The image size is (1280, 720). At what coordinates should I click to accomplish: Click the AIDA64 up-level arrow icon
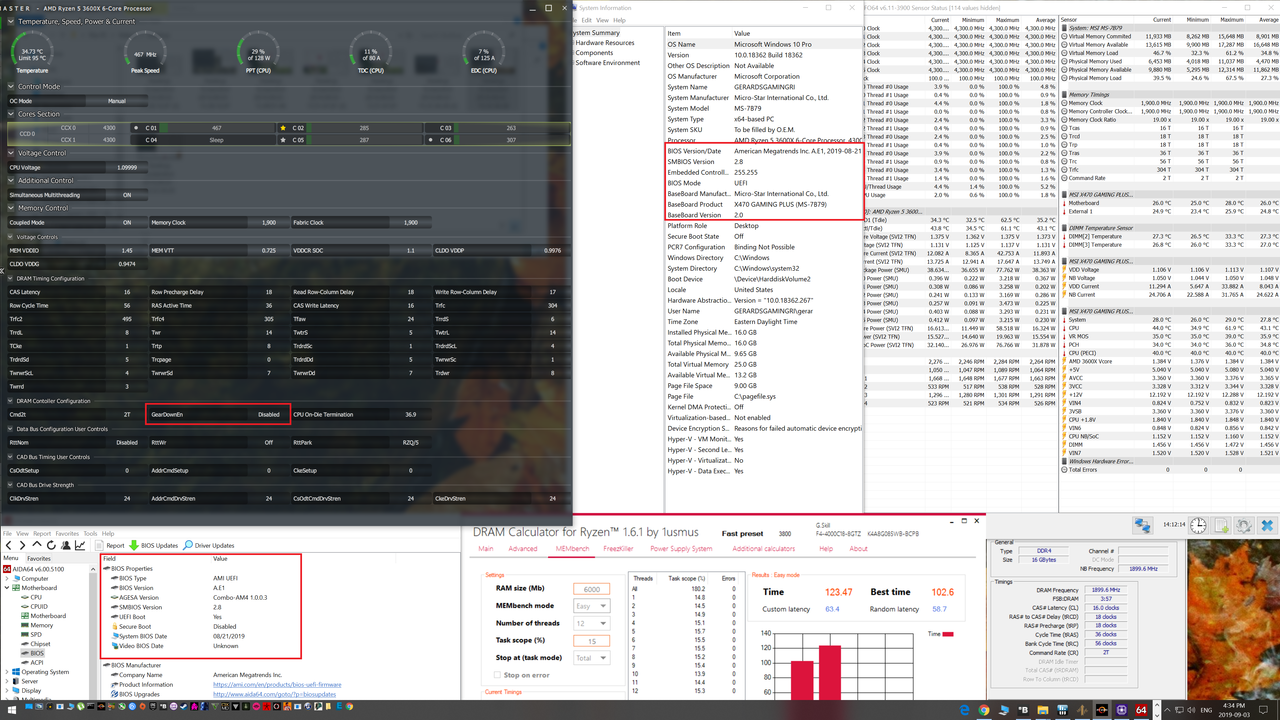point(37,545)
